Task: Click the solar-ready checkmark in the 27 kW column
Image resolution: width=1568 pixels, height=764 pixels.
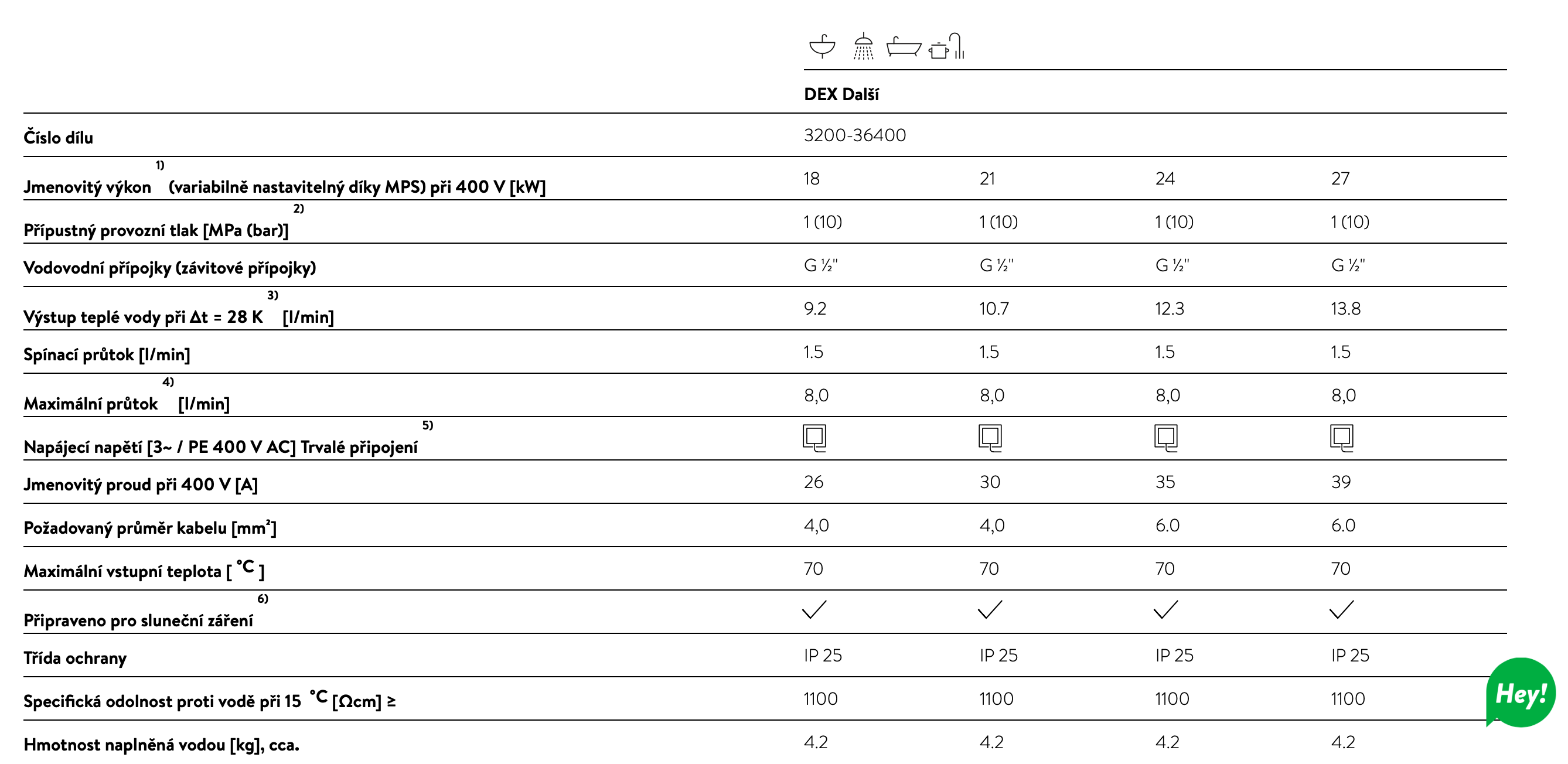Action: 1342,609
